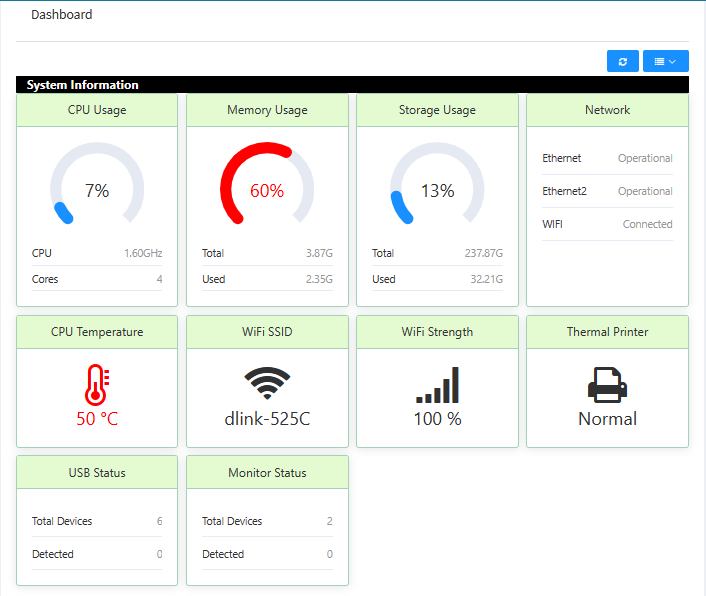Viewport: 706px width, 596px height.
Task: Select the Network card header
Action: coord(607,110)
